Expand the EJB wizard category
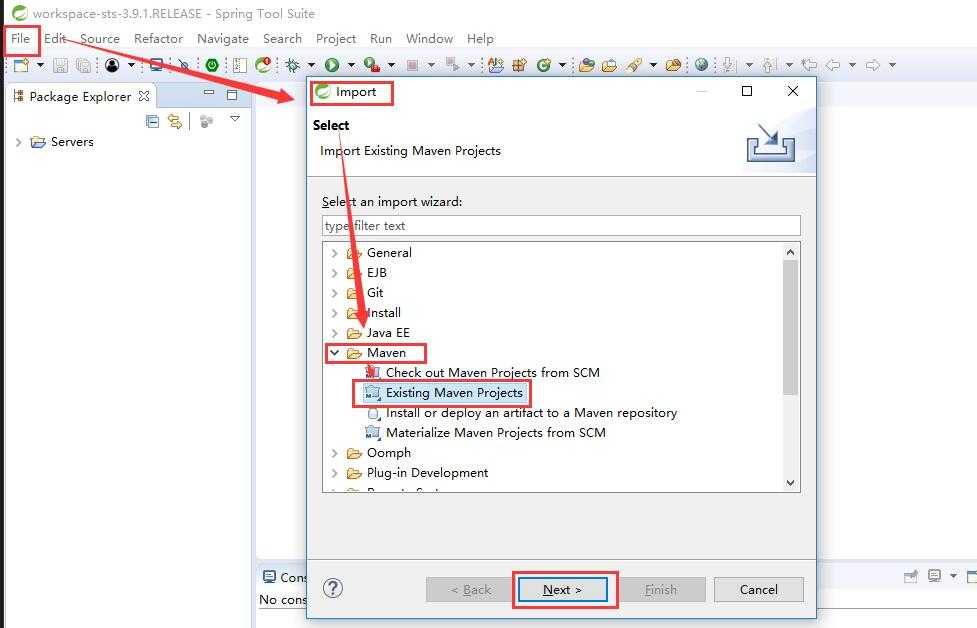Viewport: 977px width, 628px height. [x=335, y=273]
